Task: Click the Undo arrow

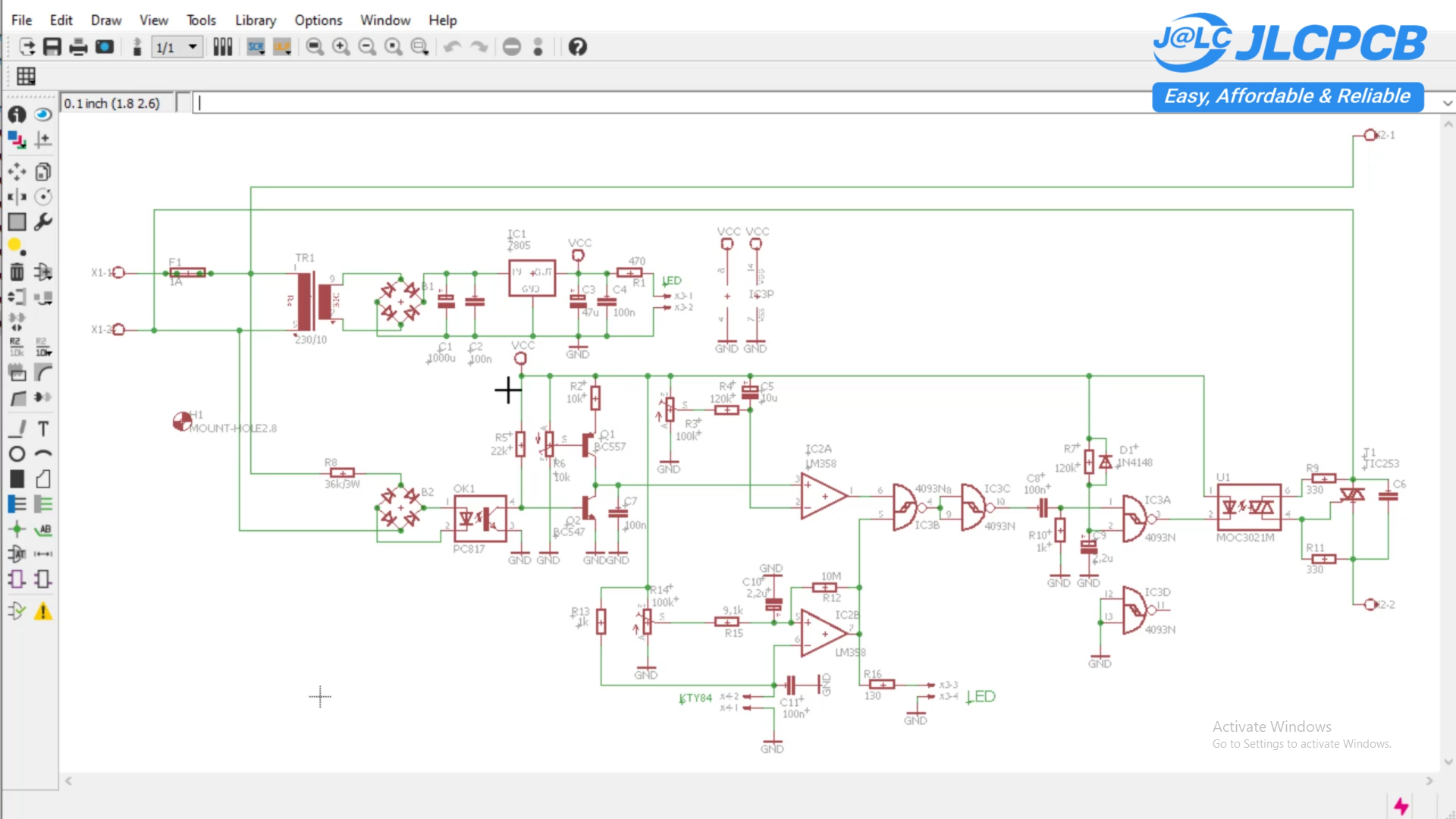Action: click(x=453, y=47)
